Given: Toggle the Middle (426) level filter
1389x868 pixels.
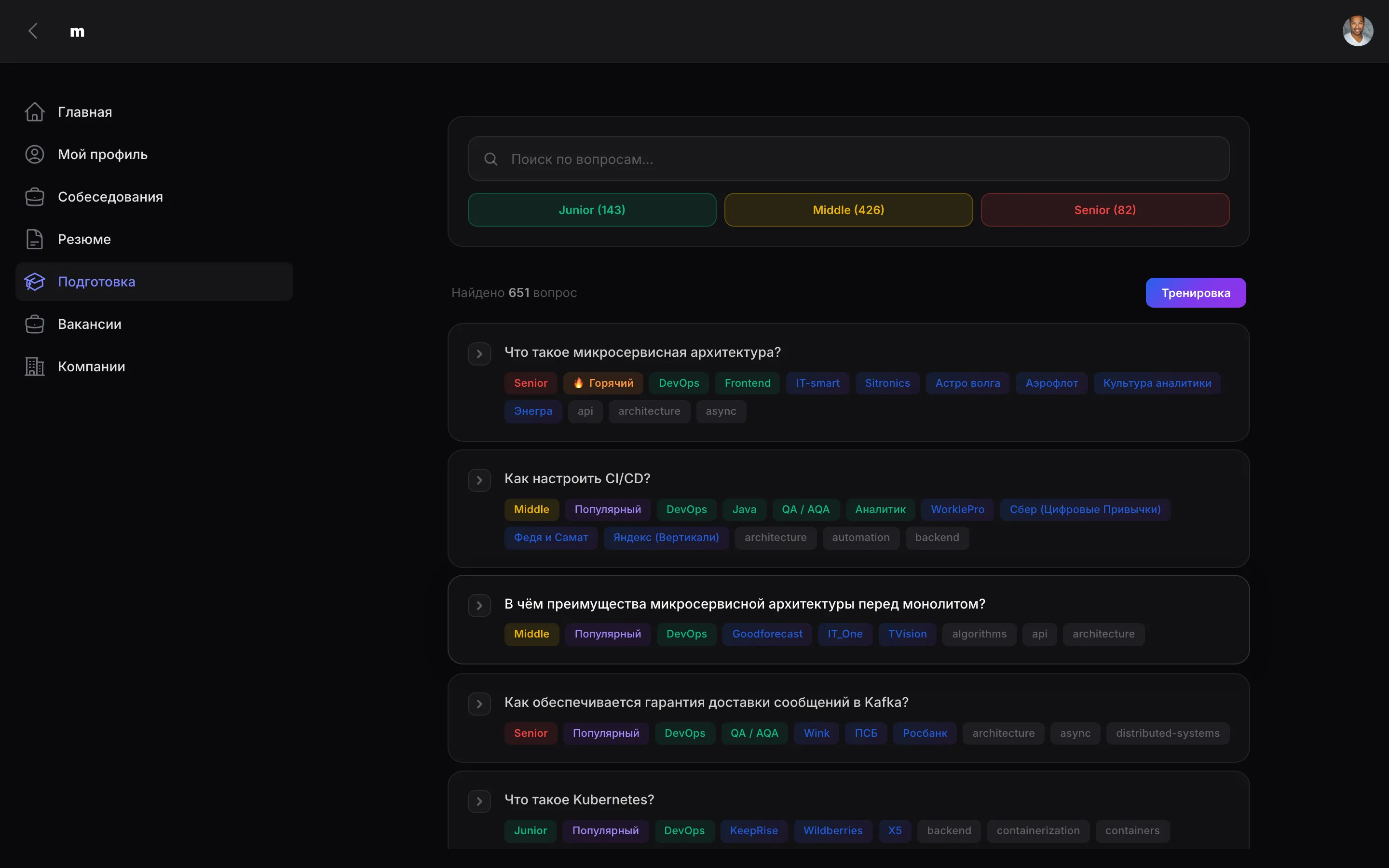Looking at the screenshot, I should click(x=848, y=210).
